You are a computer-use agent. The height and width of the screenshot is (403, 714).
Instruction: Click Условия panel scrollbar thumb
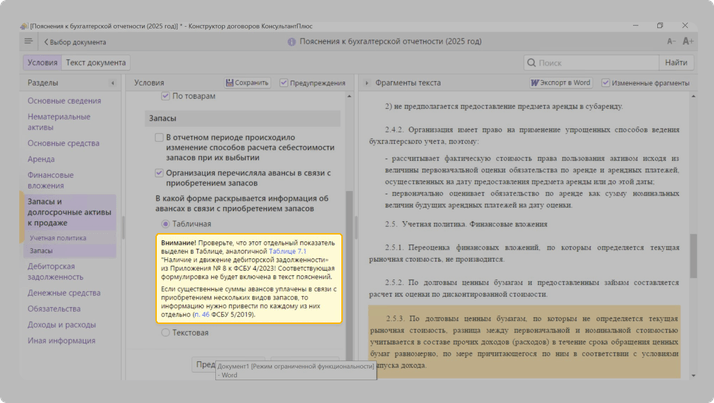[349, 275]
